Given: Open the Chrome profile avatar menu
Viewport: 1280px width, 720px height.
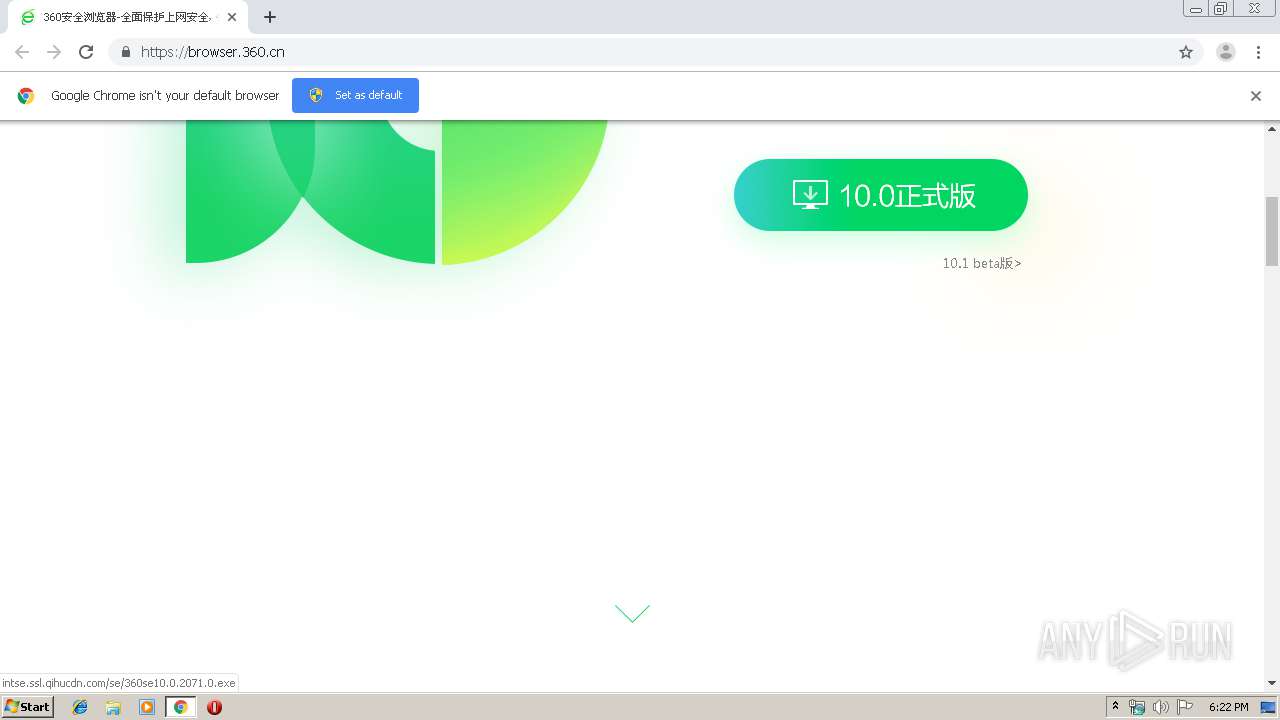Looking at the screenshot, I should coord(1226,52).
